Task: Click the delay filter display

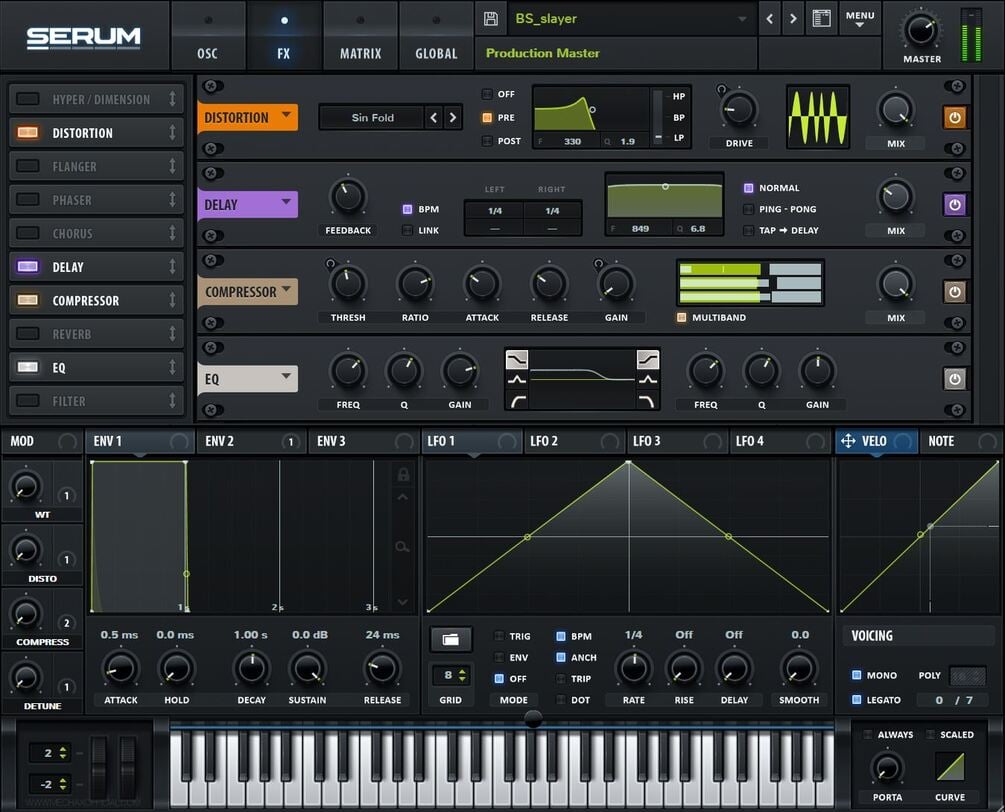Action: [665, 204]
